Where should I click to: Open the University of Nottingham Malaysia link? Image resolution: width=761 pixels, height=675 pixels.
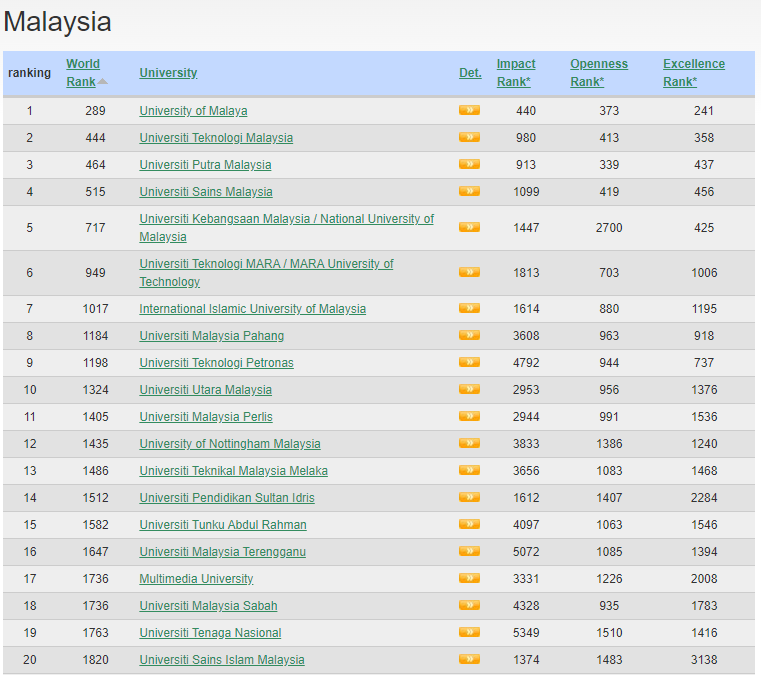[230, 444]
